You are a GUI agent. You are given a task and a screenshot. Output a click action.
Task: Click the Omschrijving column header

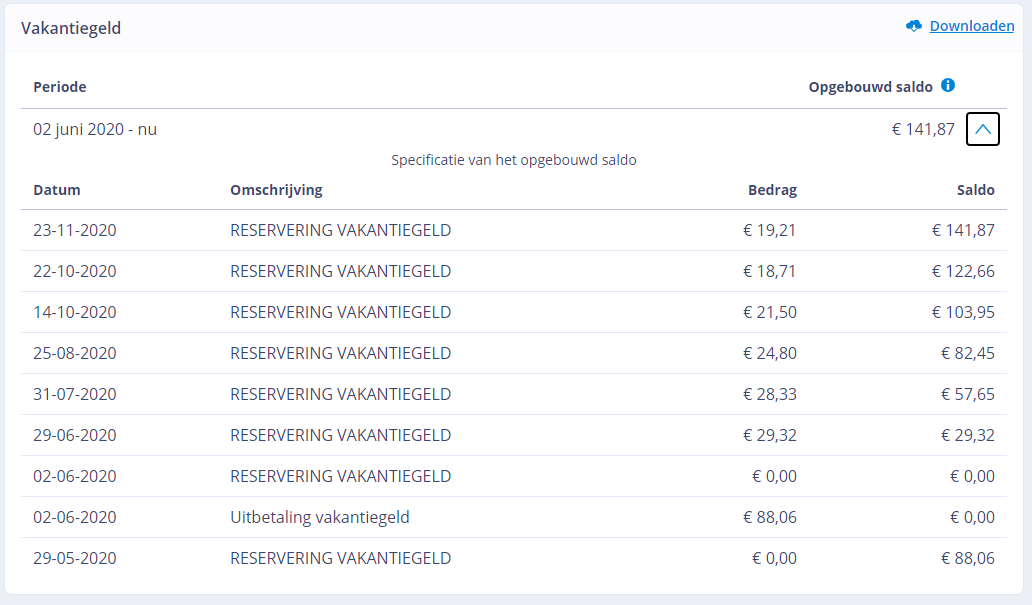point(276,190)
